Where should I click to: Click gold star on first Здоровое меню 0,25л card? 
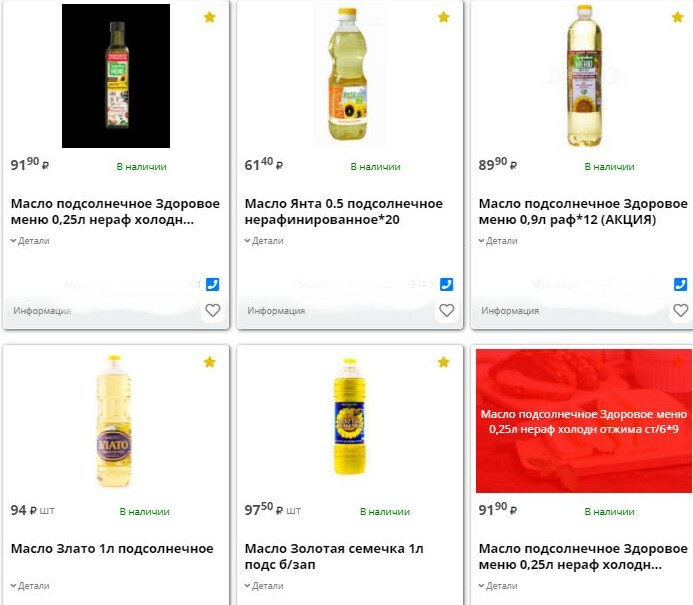[209, 17]
